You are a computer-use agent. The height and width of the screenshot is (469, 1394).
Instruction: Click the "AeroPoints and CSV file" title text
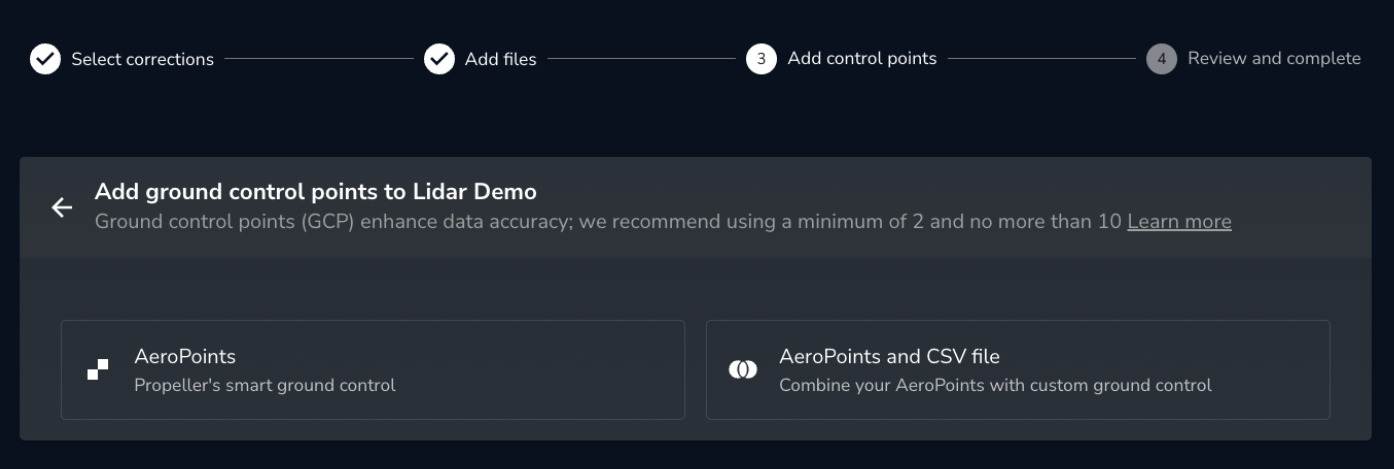[889, 356]
